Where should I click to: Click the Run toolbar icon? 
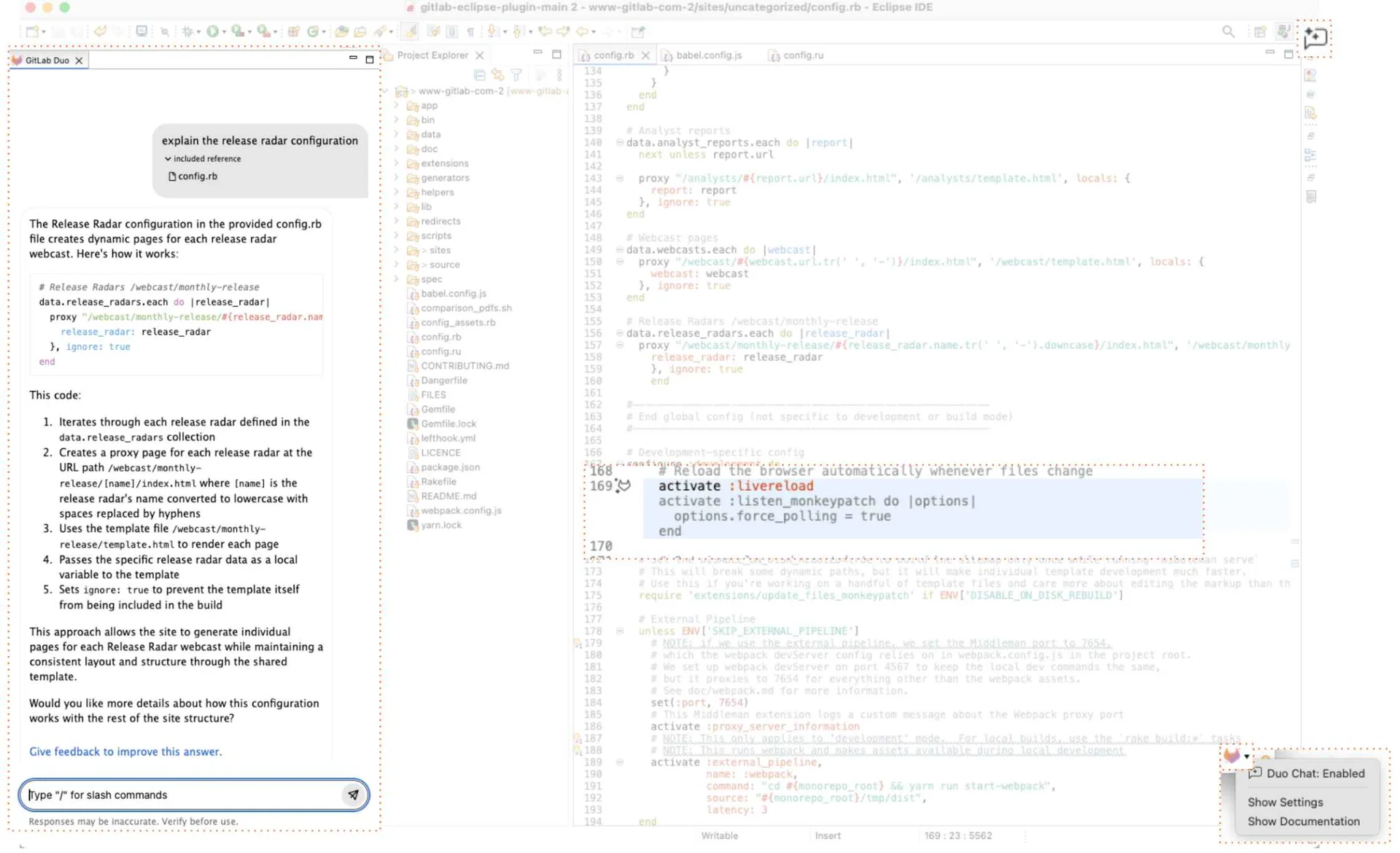click(x=213, y=31)
